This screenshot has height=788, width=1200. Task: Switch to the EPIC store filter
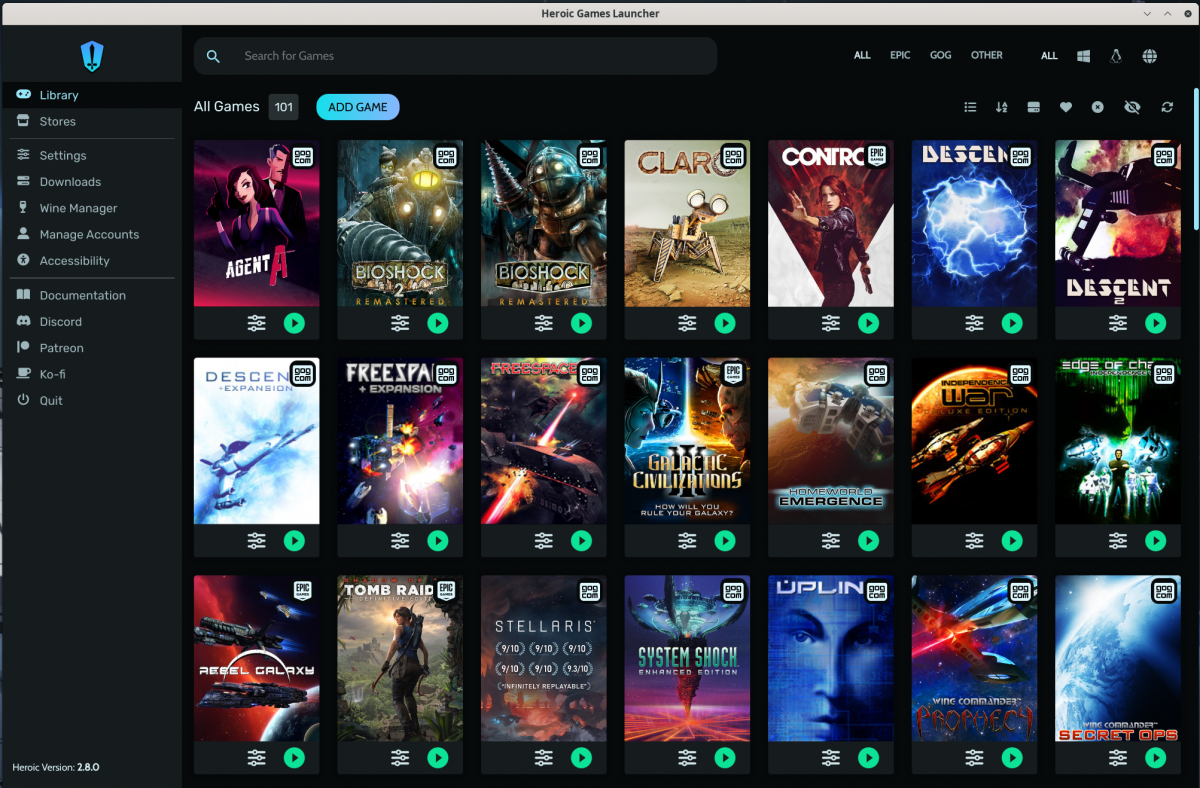click(899, 55)
